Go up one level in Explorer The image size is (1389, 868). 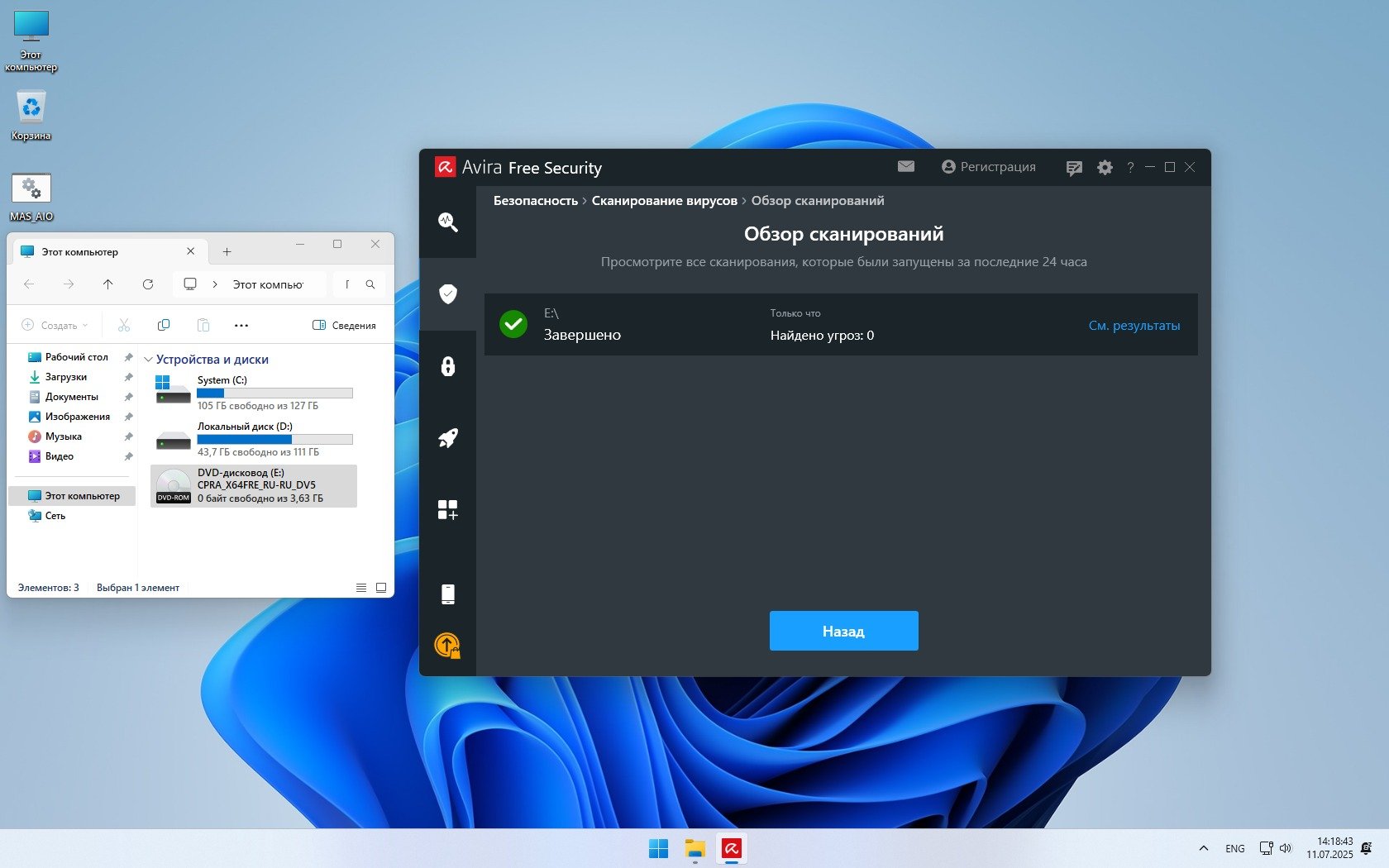(108, 284)
